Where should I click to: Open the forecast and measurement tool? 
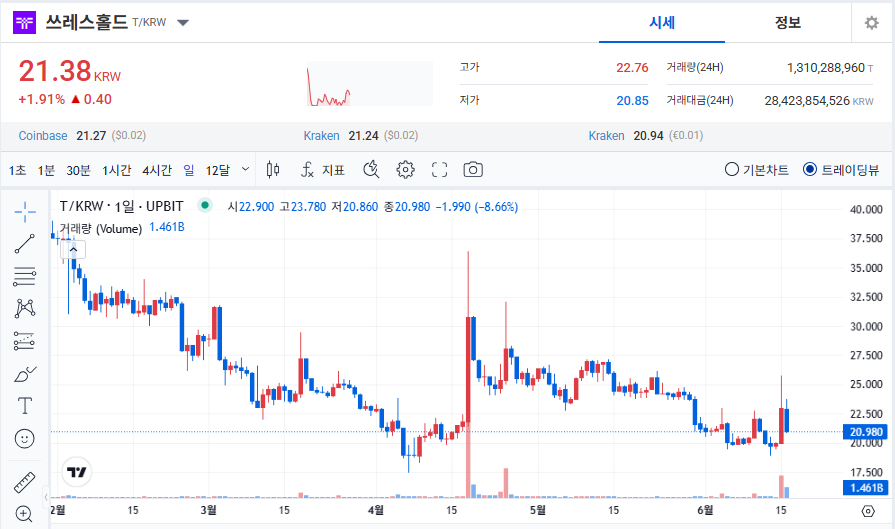tap(25, 341)
